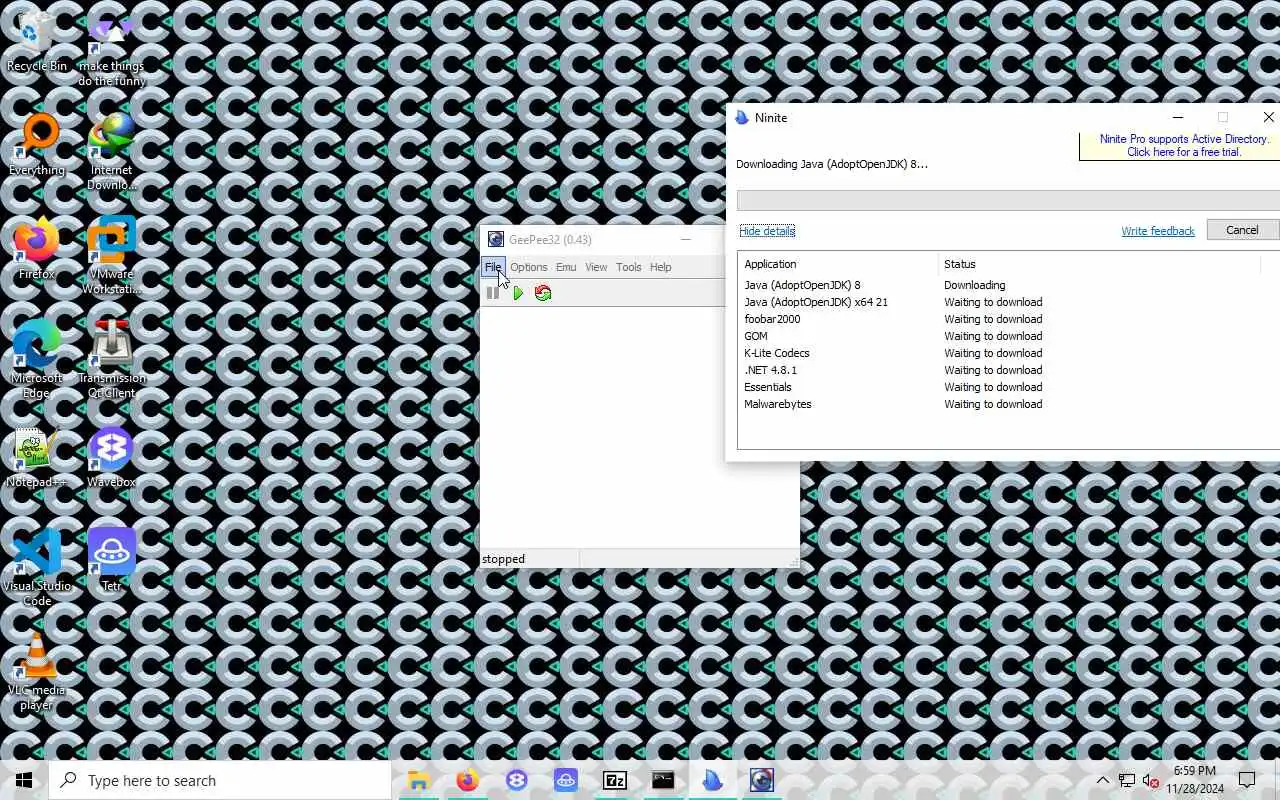This screenshot has width=1280, height=800.
Task: Open 7-Zip from the taskbar
Action: pyautogui.click(x=615, y=780)
